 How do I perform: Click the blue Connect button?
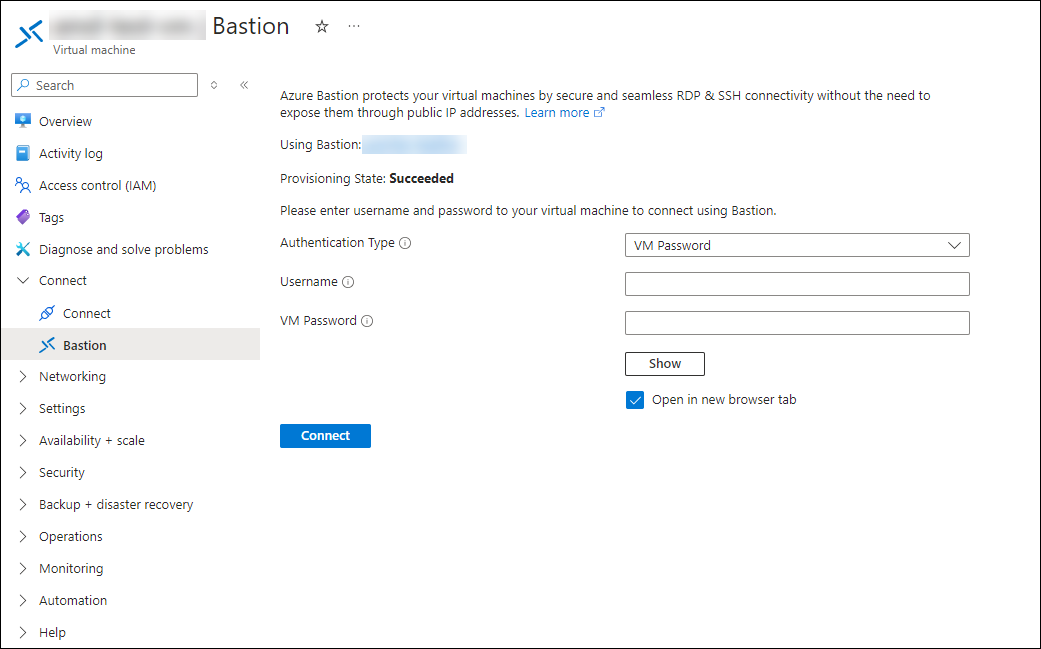point(325,435)
